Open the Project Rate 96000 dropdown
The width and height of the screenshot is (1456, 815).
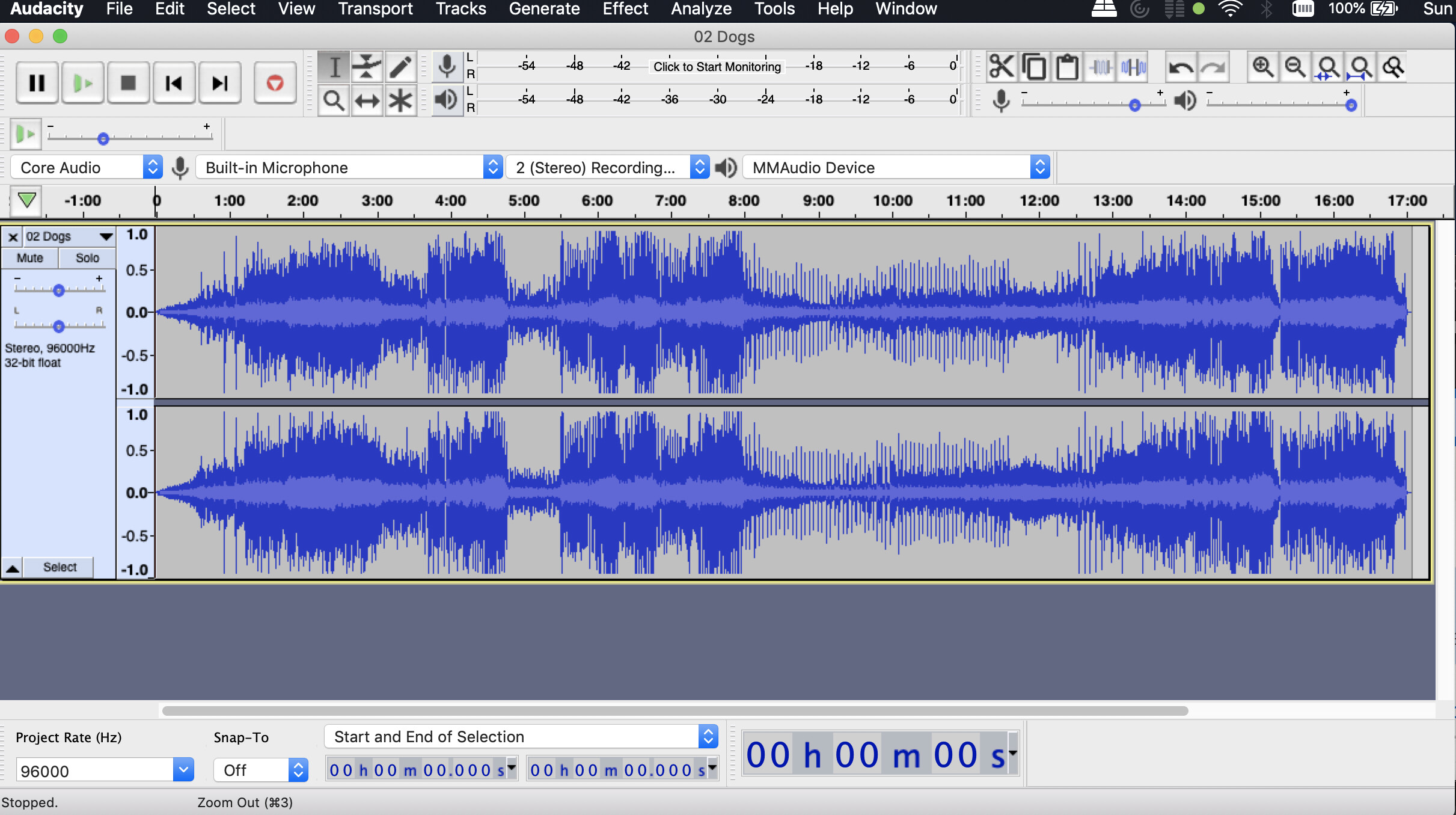click(183, 770)
